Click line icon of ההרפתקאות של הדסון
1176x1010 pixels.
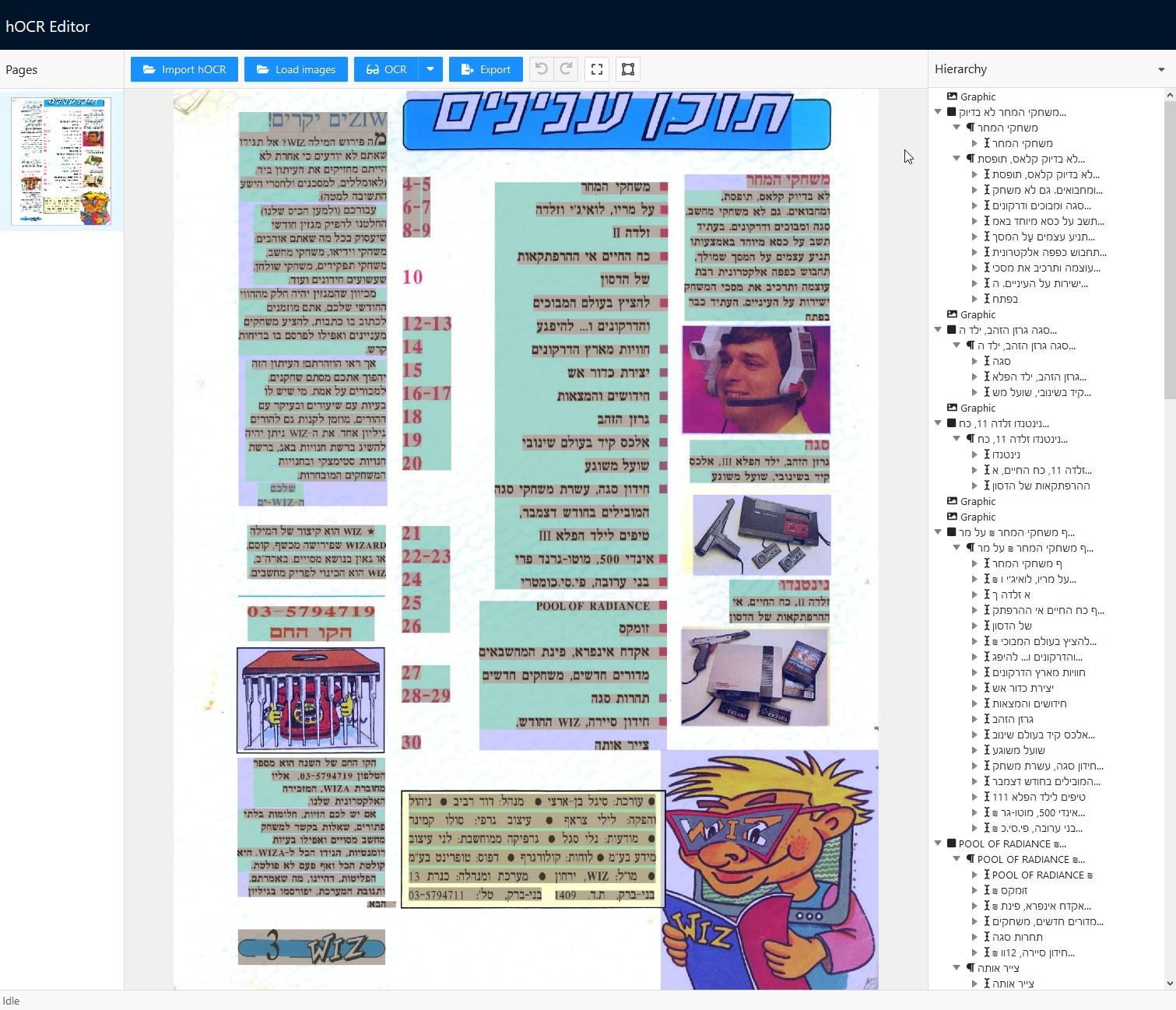click(987, 486)
